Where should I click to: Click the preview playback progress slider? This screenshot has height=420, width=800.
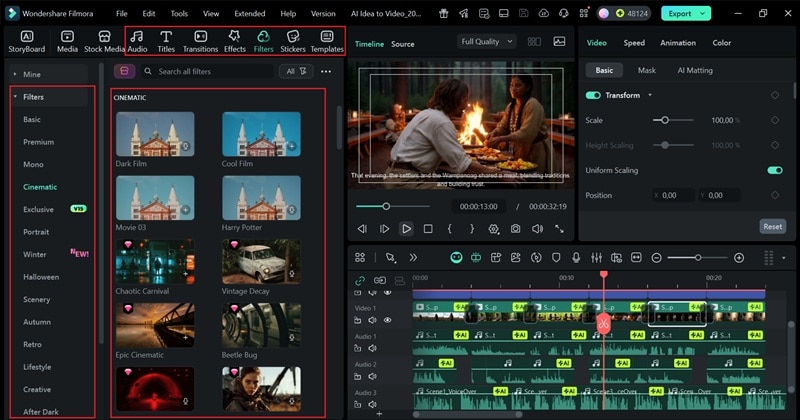point(393,206)
